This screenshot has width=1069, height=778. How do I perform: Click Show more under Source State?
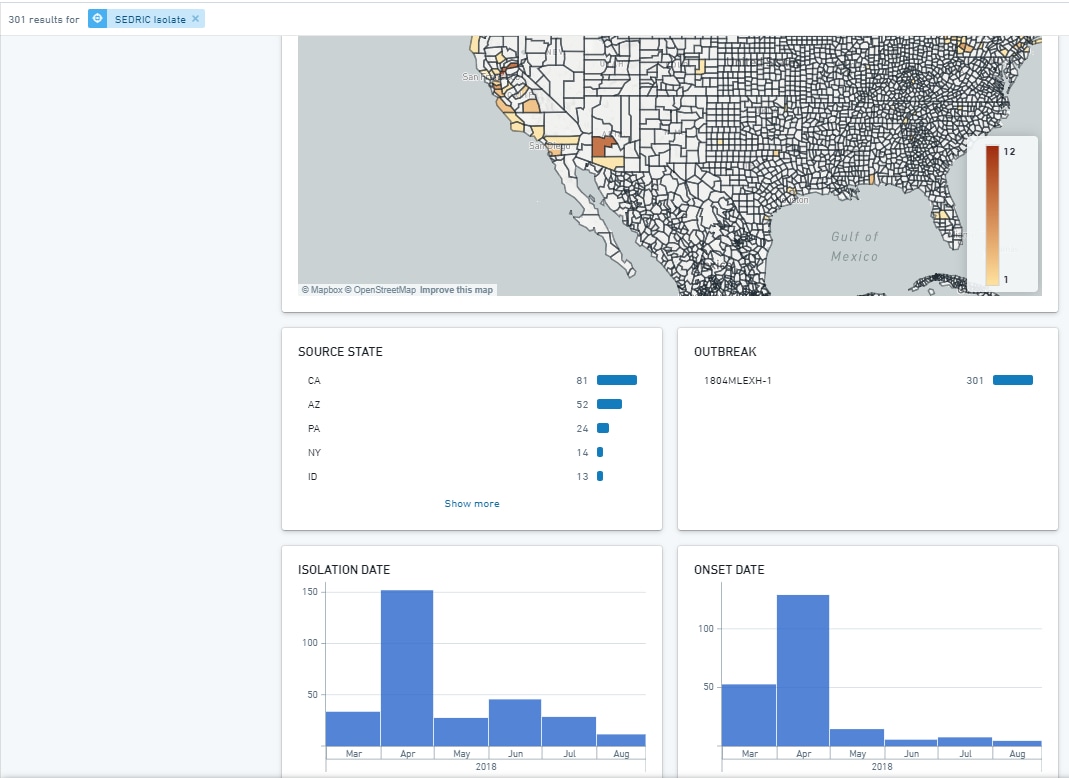pos(472,503)
